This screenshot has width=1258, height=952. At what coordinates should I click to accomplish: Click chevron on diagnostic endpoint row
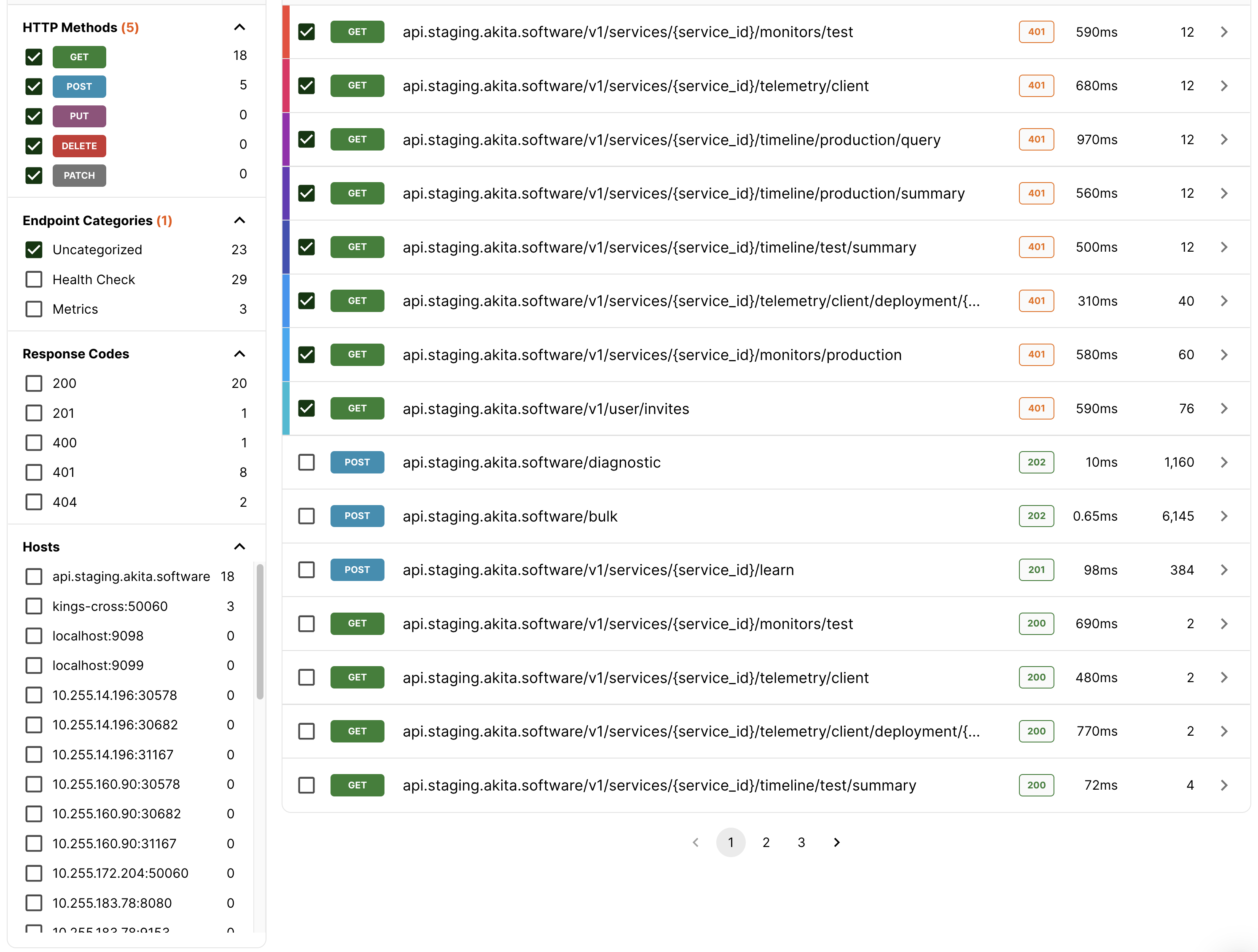1224,463
